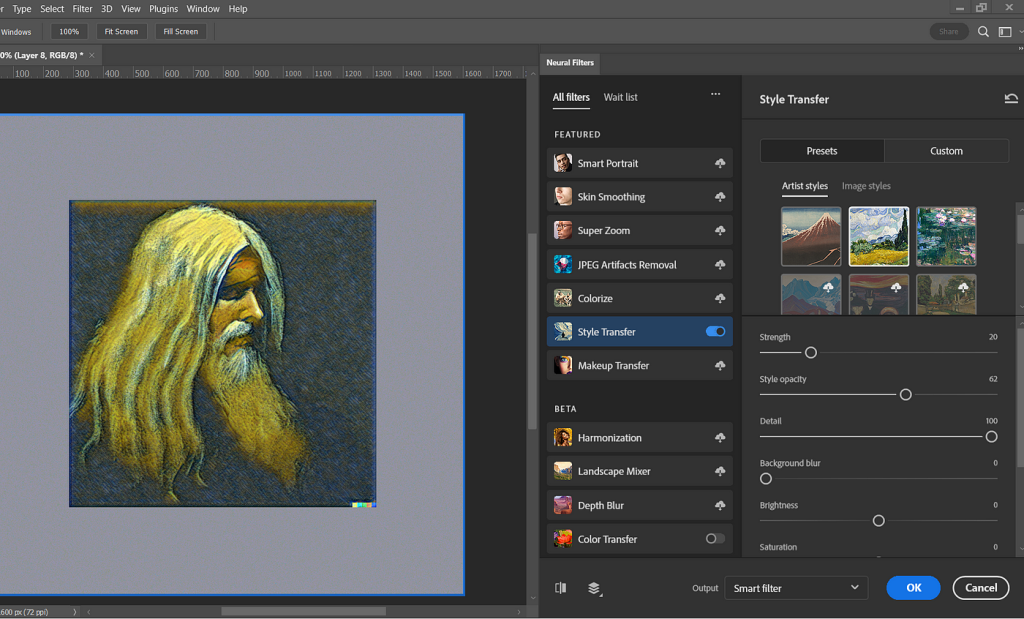Select the Presets tab in Style Transfer
This screenshot has width=1024, height=619.
[822, 151]
